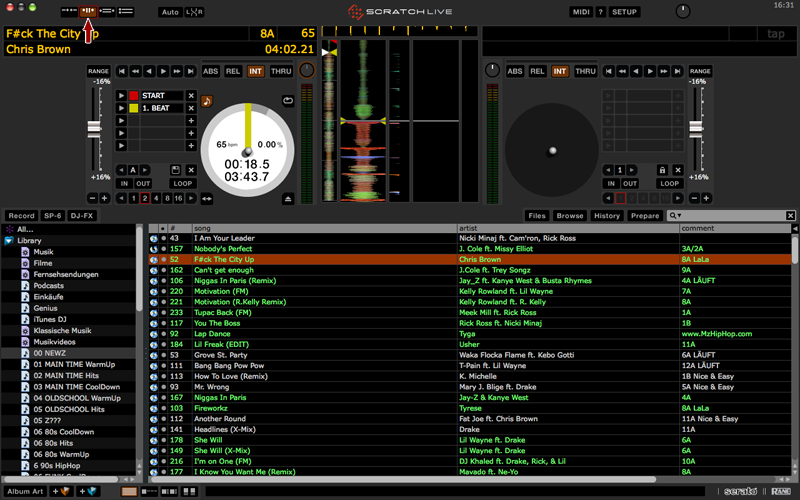Click the left deck RANGE selector
The image size is (800, 500).
click(x=98, y=72)
